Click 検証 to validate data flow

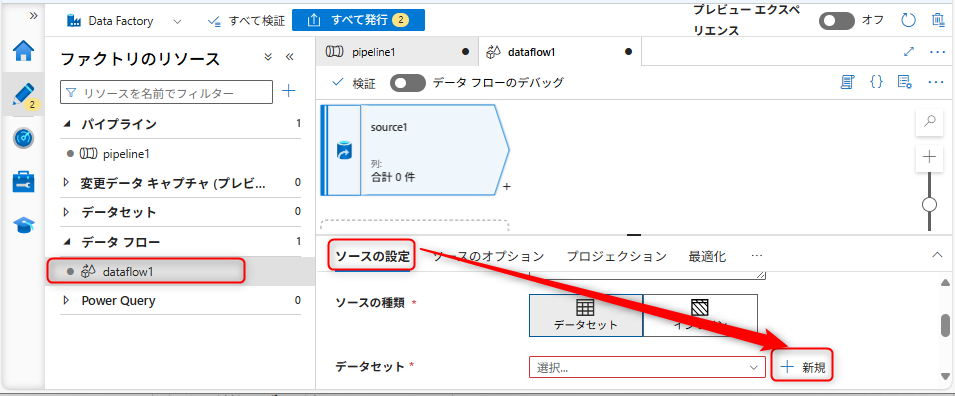(353, 83)
